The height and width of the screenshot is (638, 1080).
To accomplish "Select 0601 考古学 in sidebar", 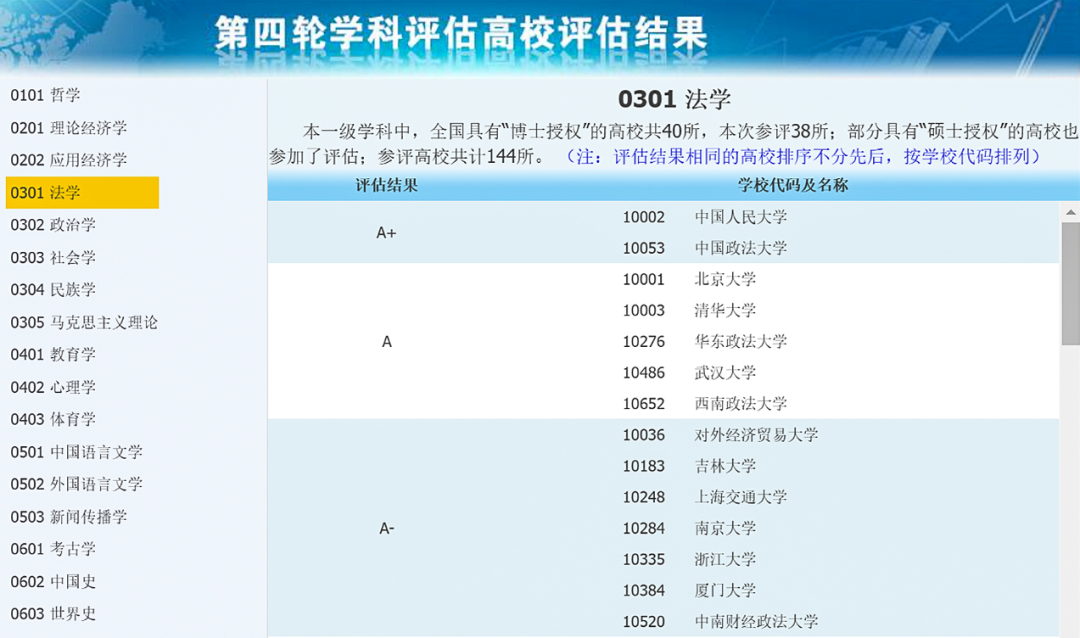I will coord(53,548).
